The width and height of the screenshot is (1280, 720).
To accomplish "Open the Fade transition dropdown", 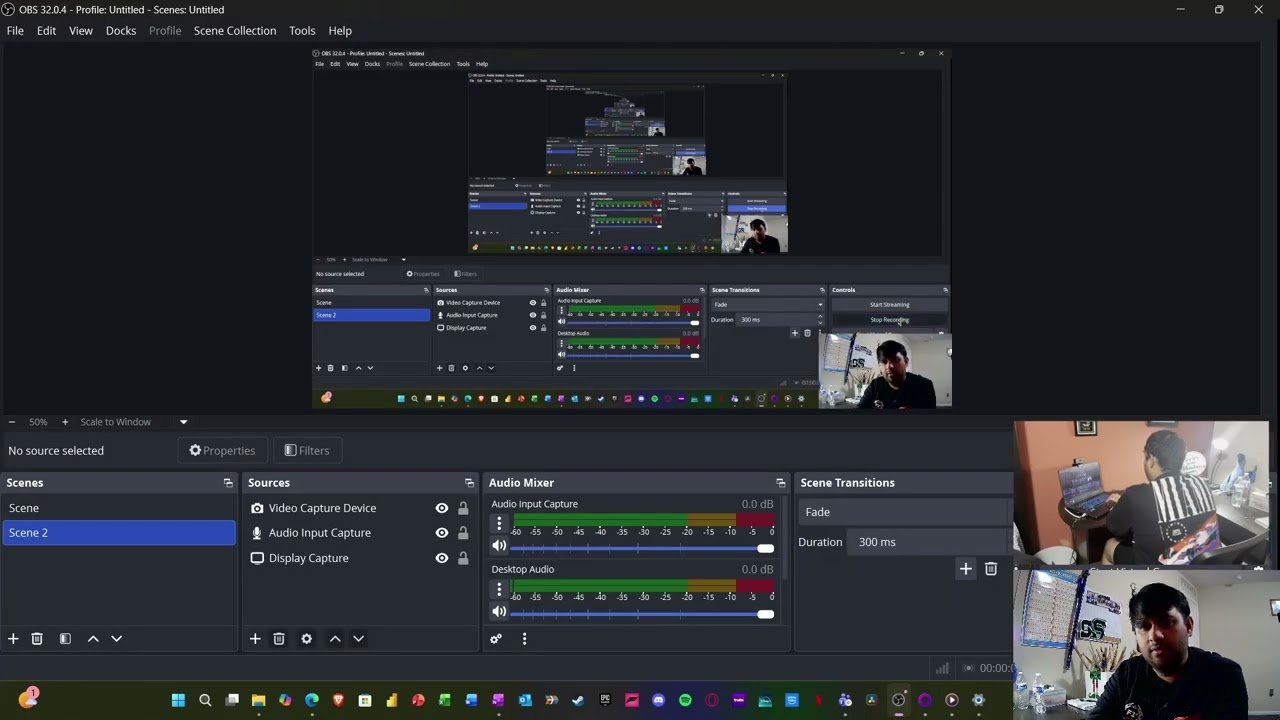I will tap(905, 512).
